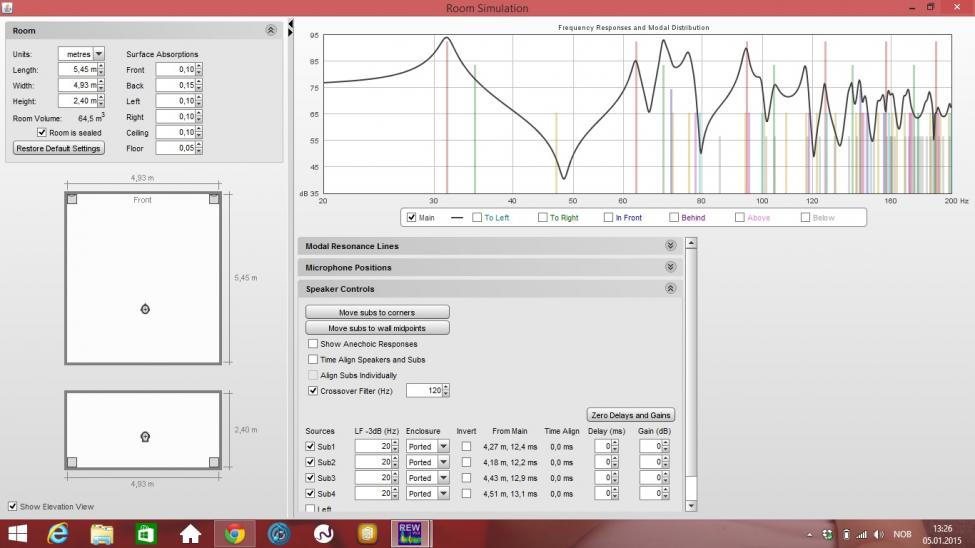The width and height of the screenshot is (975, 548).
Task: Select the listener head icon in plan view
Action: point(145,309)
